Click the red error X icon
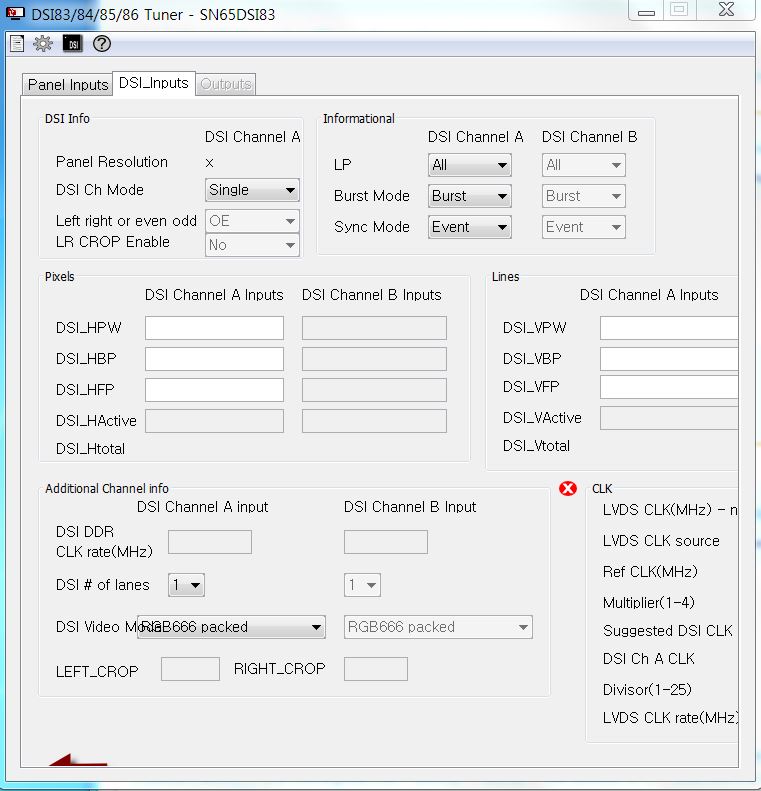The width and height of the screenshot is (761, 791). point(568,488)
